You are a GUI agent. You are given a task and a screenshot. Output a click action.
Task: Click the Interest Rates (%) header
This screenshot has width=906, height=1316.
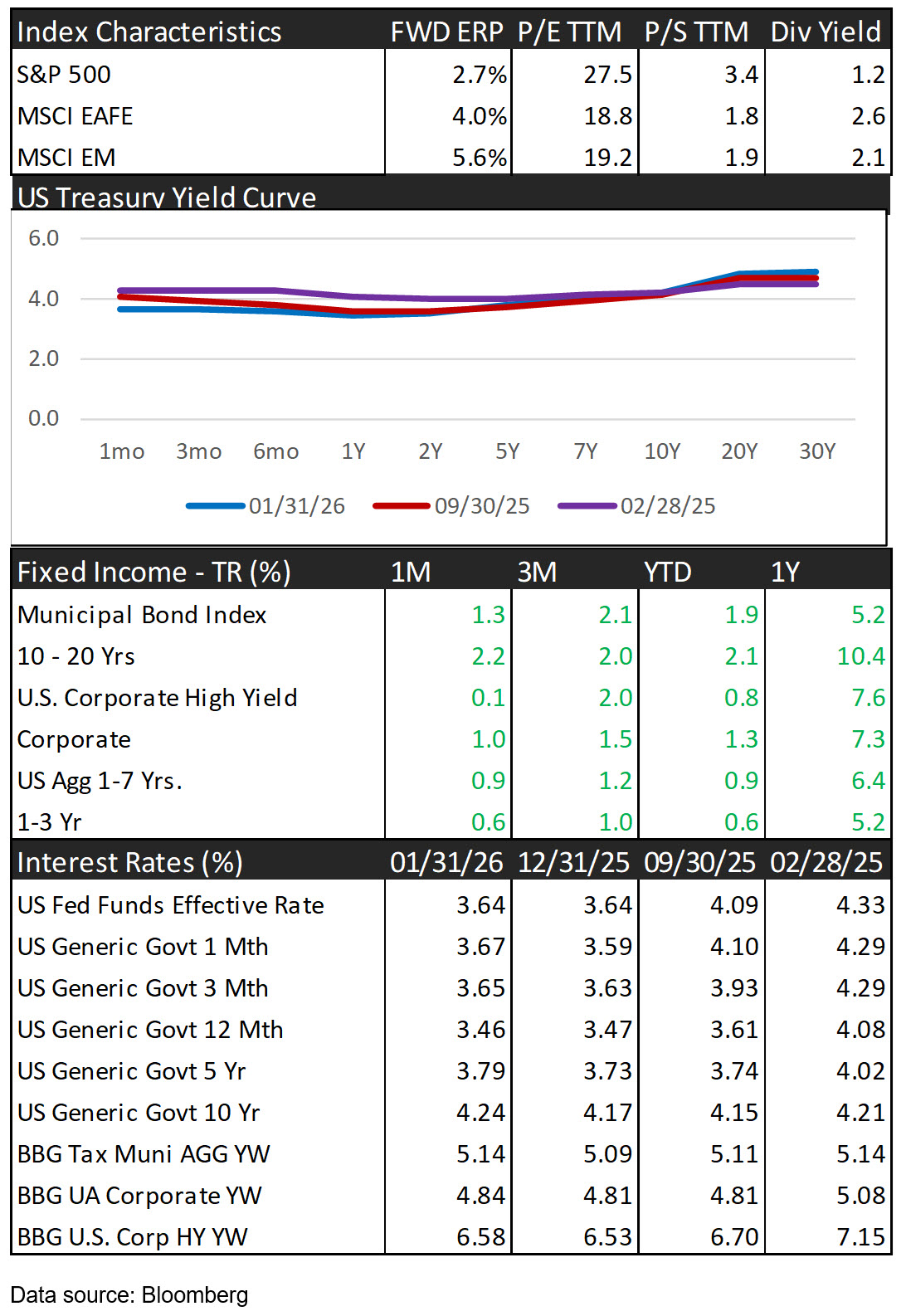point(129,862)
